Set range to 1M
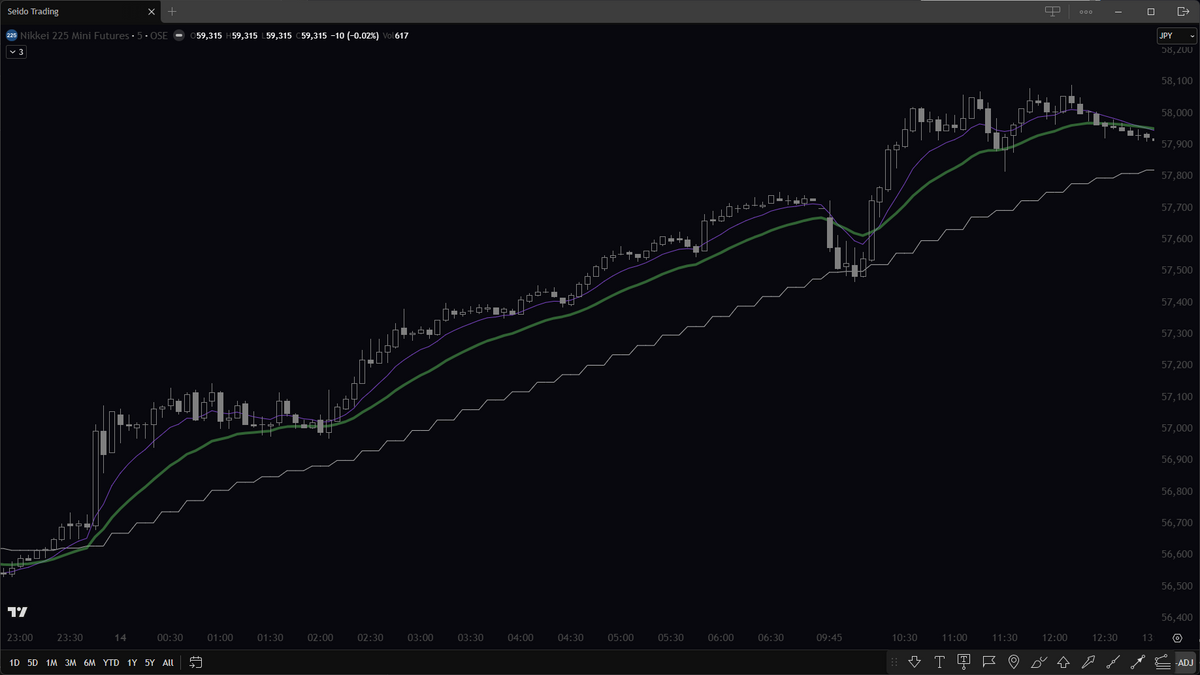 (51, 662)
